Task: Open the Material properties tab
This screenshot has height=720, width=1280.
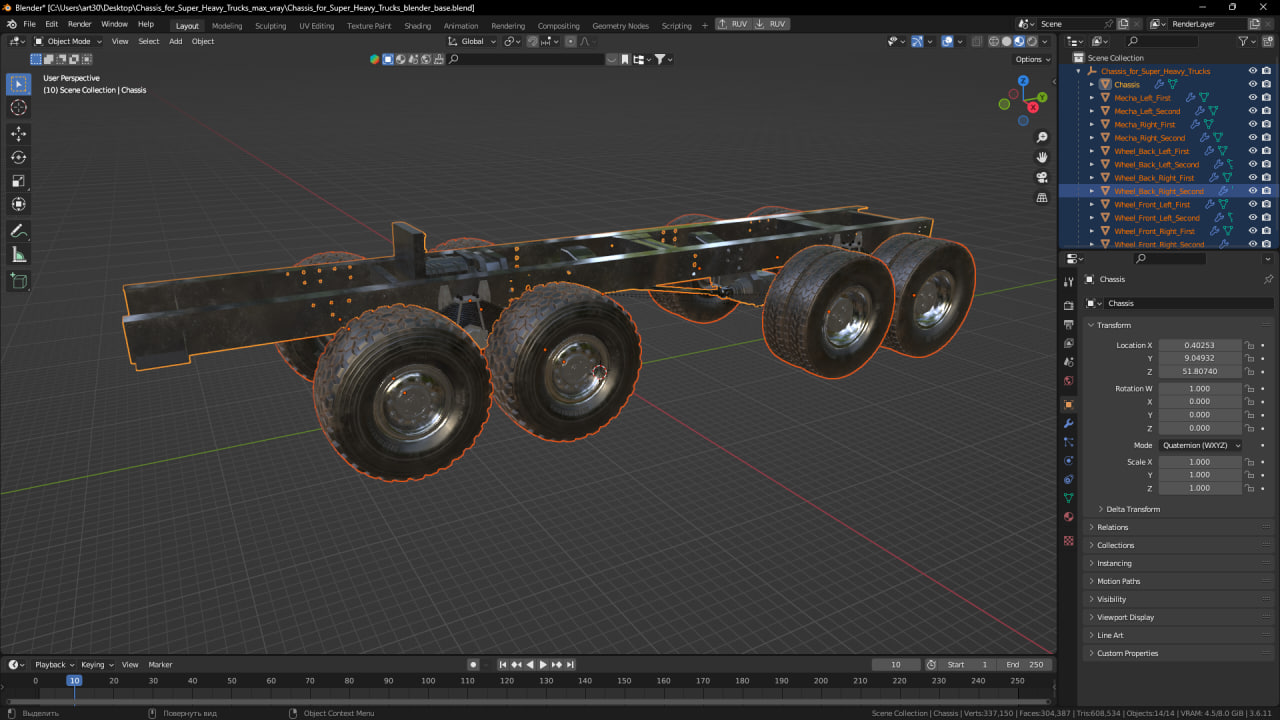Action: (x=1068, y=517)
